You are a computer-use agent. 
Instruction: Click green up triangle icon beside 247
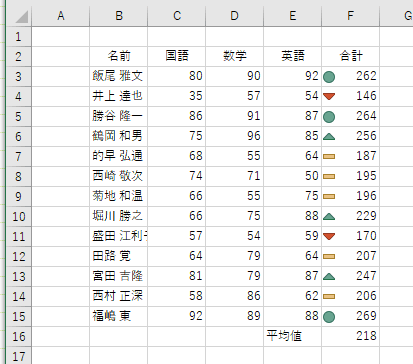[329, 276]
